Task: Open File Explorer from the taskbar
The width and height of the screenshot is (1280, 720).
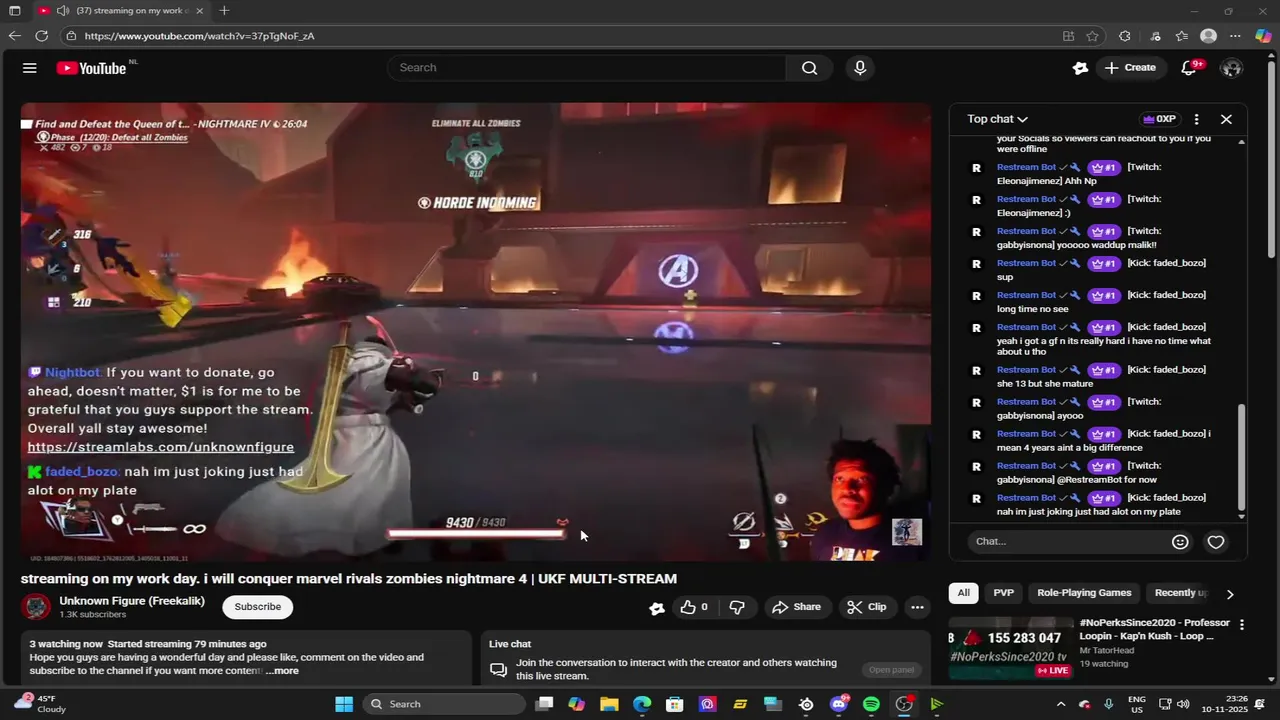Action: tap(609, 704)
